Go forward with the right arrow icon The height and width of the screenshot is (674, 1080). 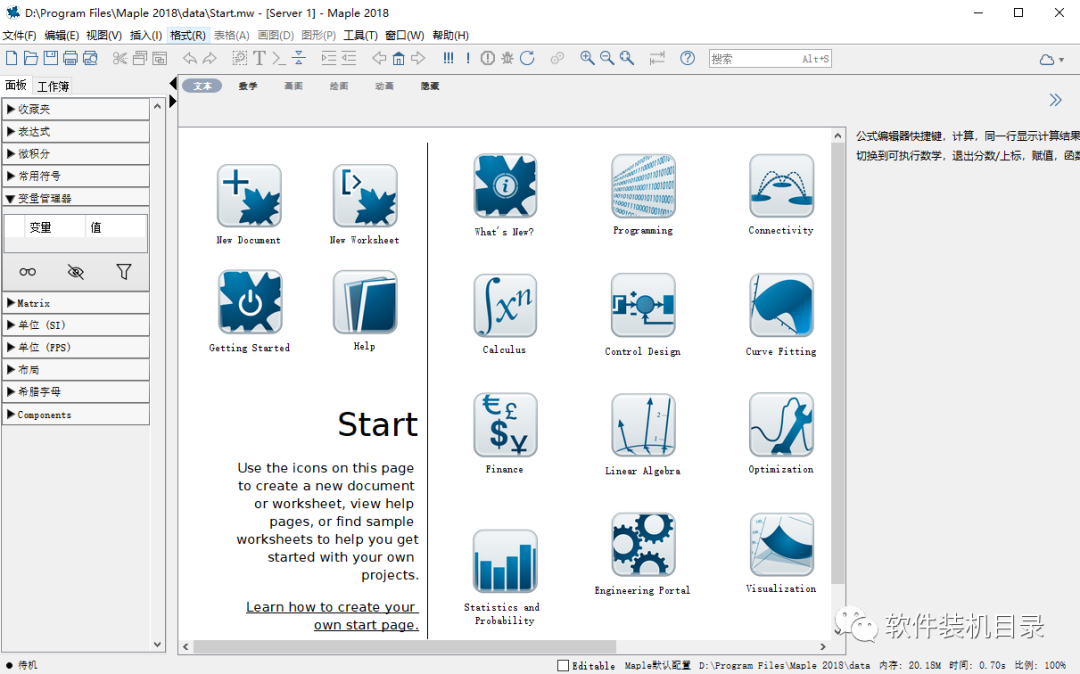(418, 59)
